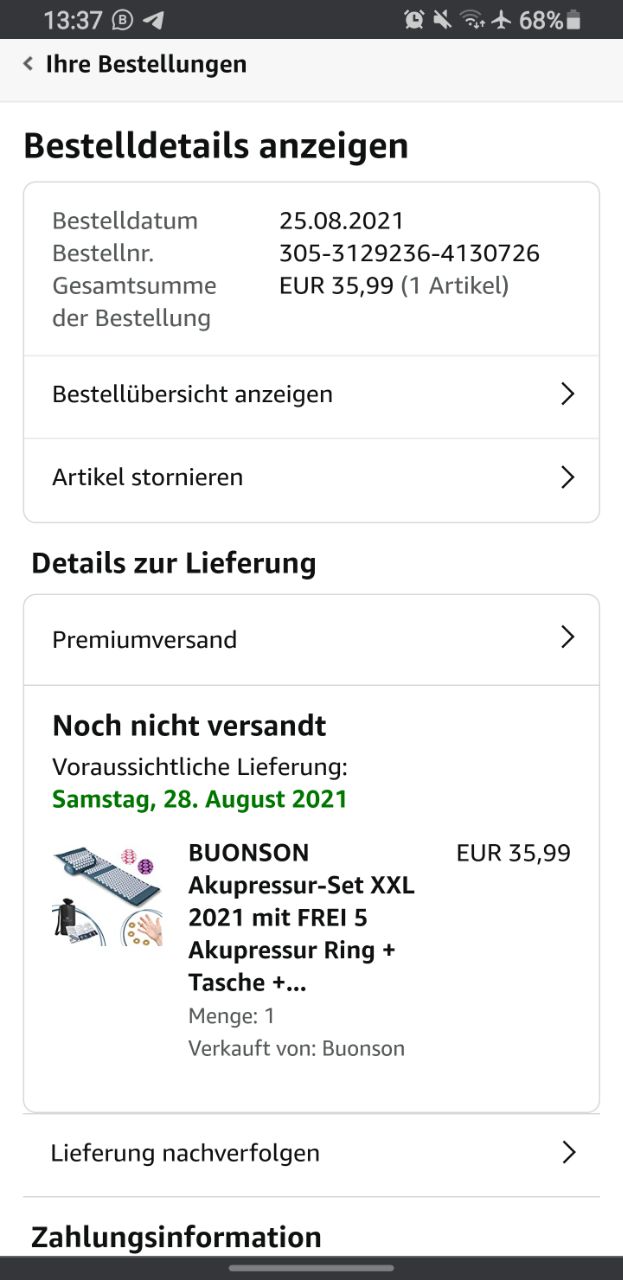
Task: Go back via Ihre Bestellungen text
Action: pyautogui.click(x=146, y=64)
